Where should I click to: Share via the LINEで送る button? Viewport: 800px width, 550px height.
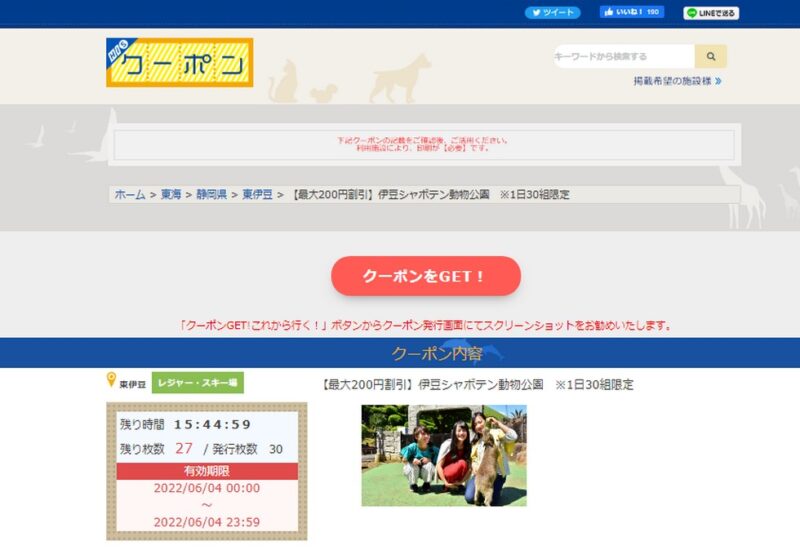click(711, 13)
